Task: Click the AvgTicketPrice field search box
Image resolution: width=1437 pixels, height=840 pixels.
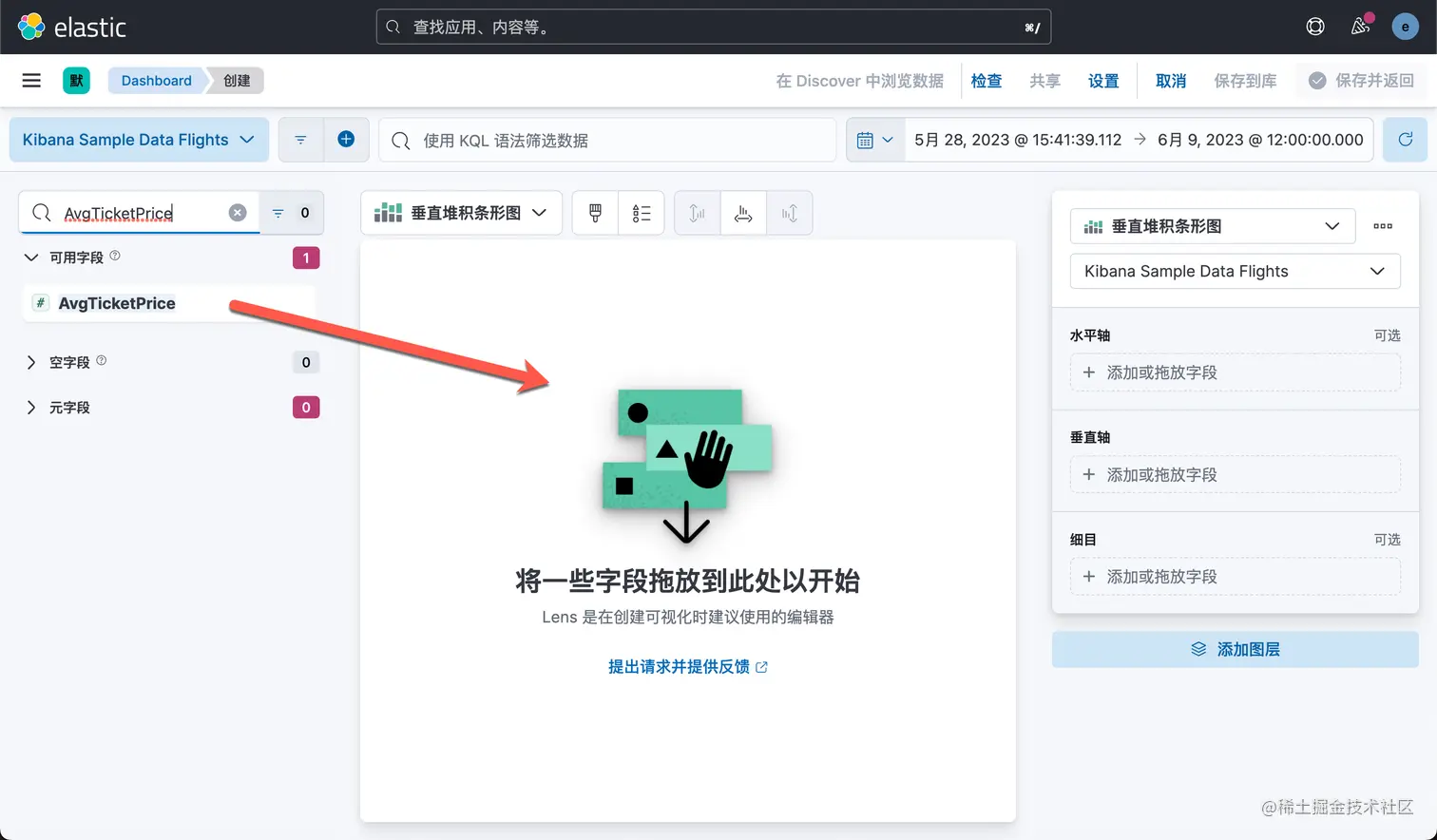Action: 138,213
